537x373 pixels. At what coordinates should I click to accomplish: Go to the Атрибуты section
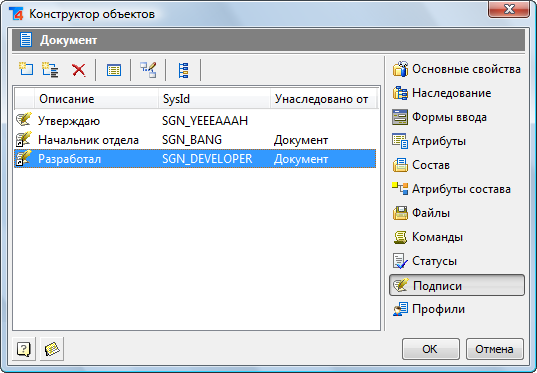coord(429,141)
